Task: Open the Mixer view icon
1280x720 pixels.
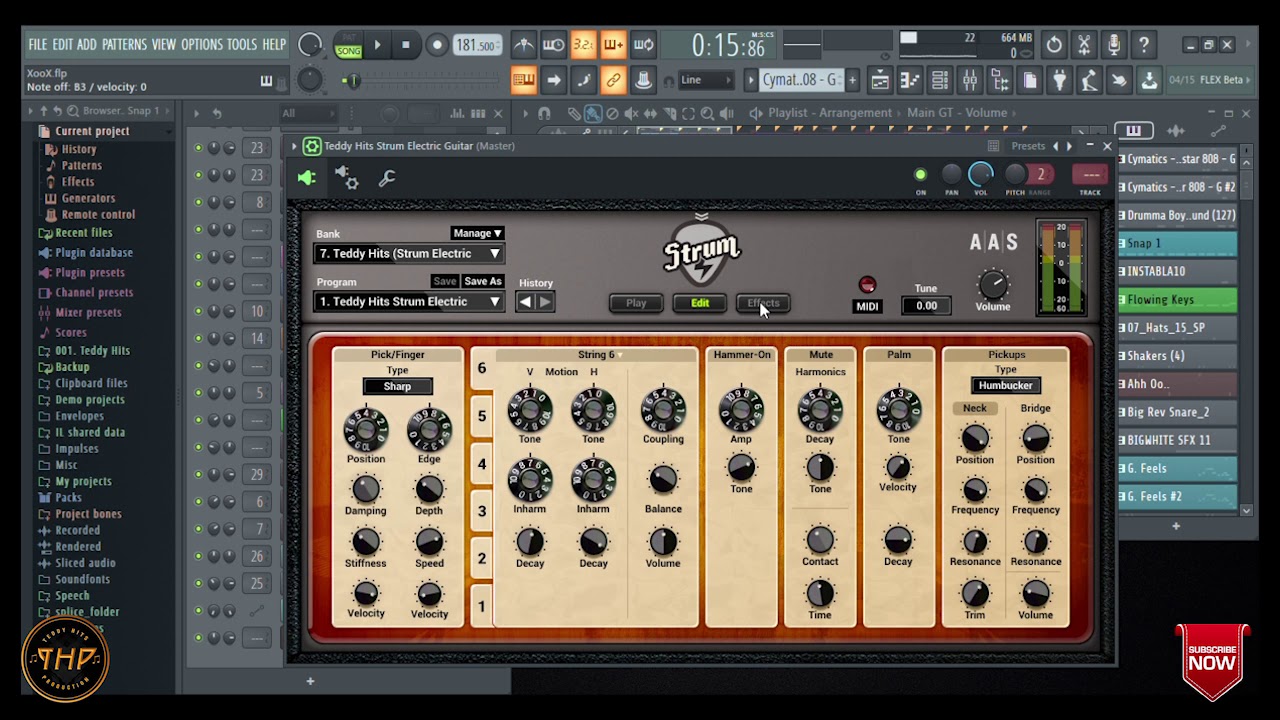Action: click(x=970, y=80)
